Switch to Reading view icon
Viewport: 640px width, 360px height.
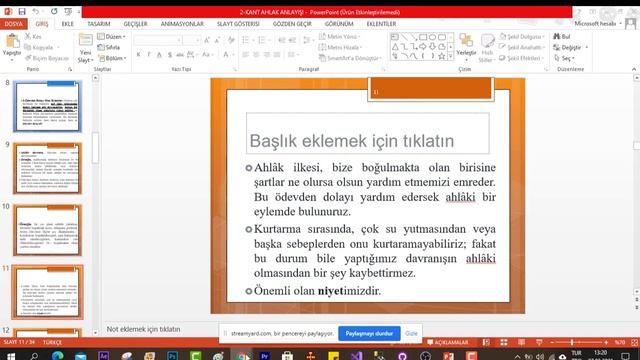tap(522, 342)
